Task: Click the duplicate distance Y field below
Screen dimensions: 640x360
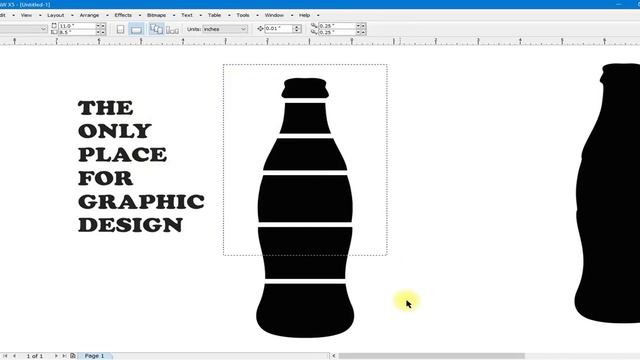Action: click(337, 32)
